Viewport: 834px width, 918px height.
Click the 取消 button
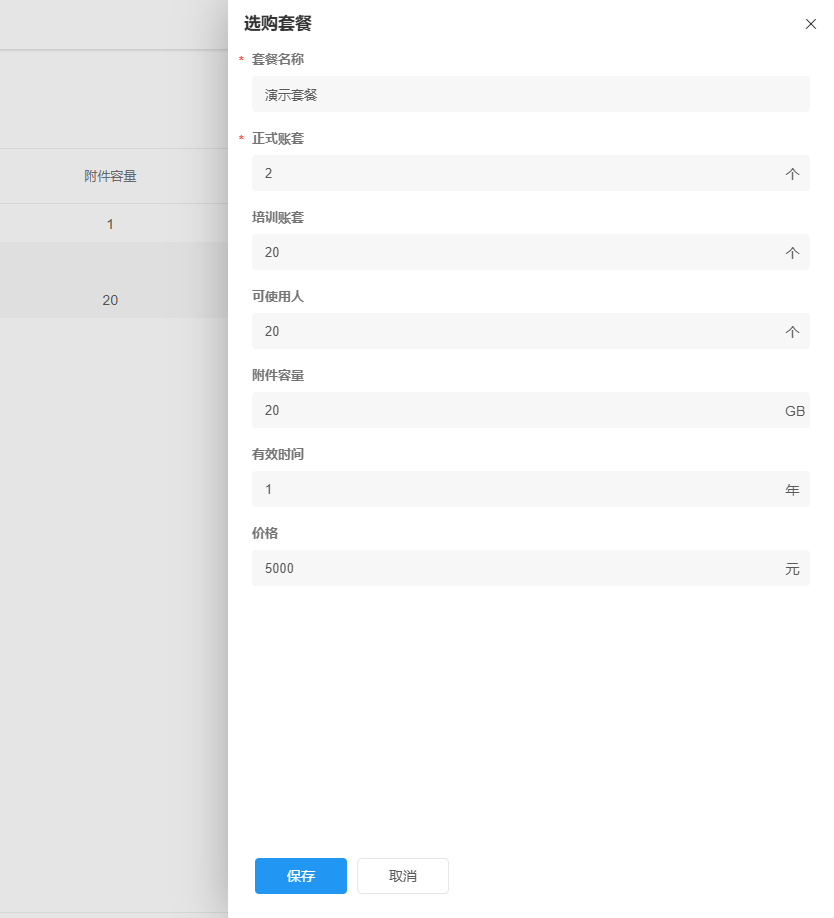point(403,876)
